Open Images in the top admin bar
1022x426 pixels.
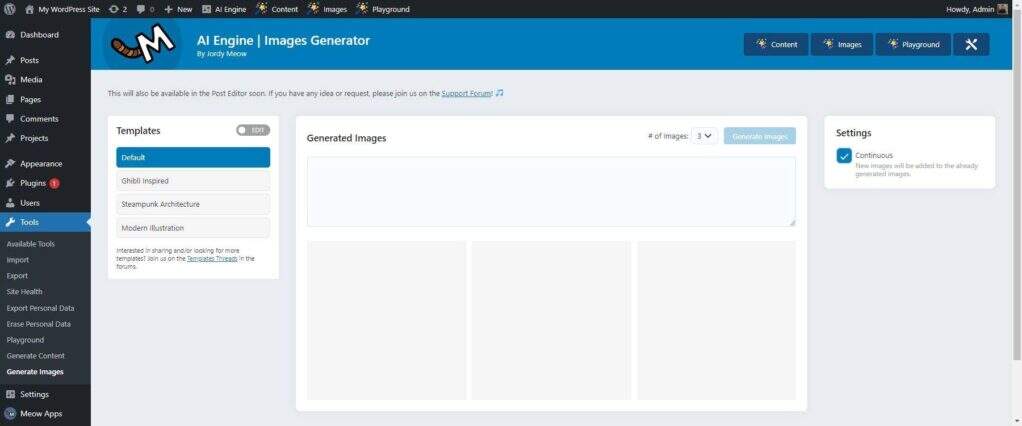click(x=327, y=9)
